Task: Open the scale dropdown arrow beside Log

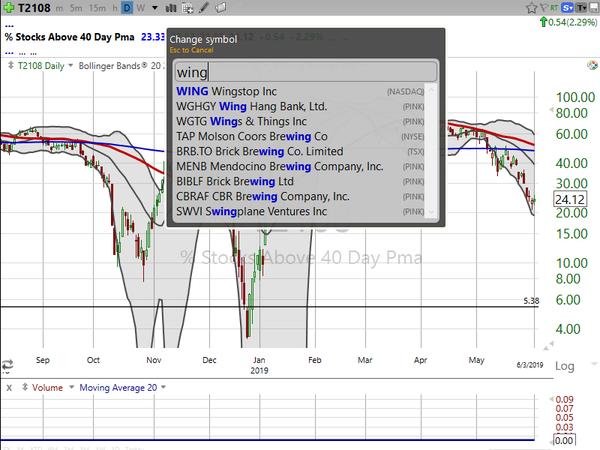Action: [x=594, y=364]
